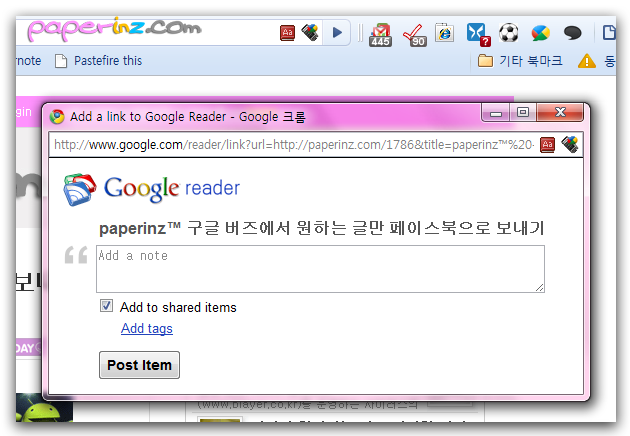Click the note bookmark at bookmarks bar start
The image size is (630, 436).
coord(29,61)
